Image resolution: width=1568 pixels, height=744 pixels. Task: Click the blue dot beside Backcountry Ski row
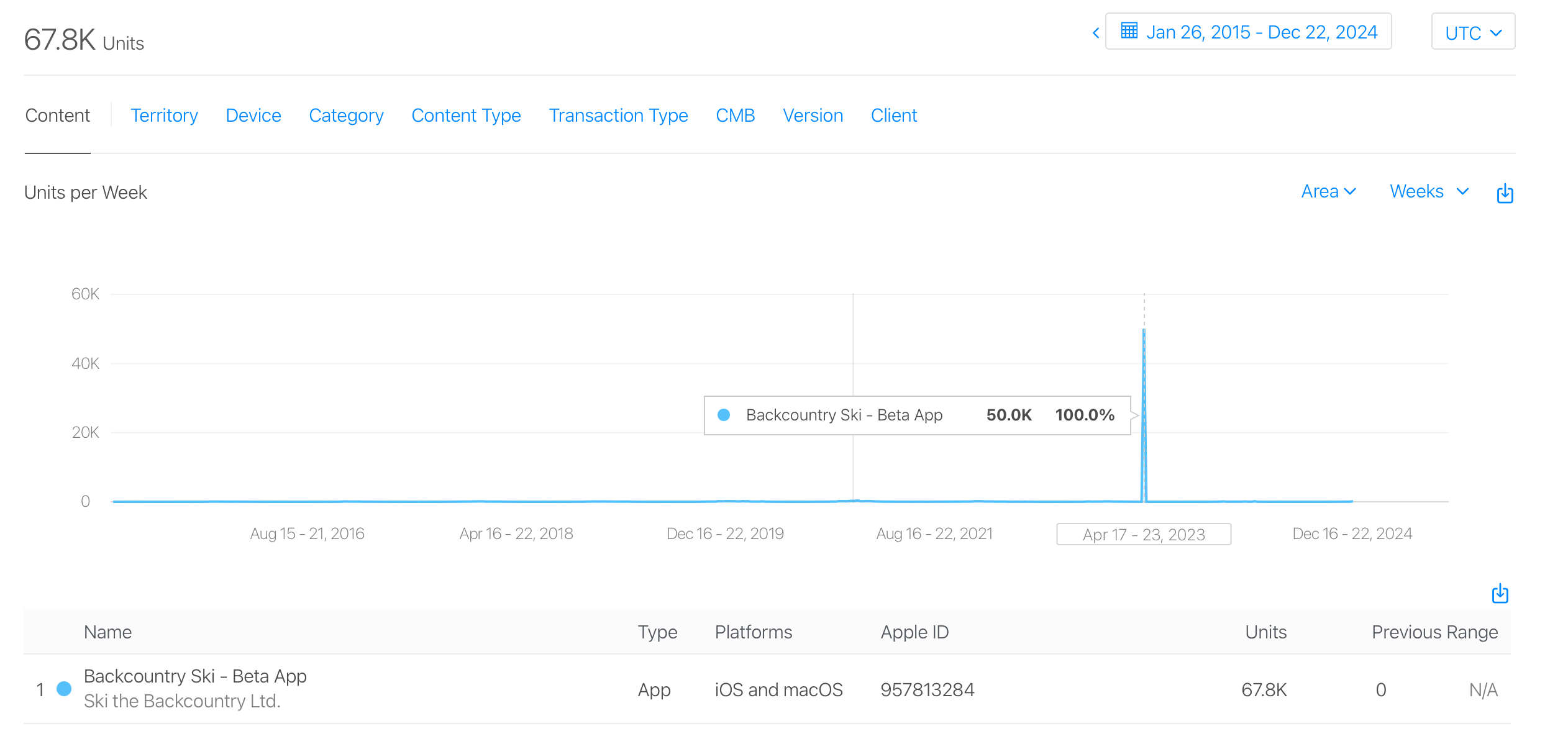(64, 689)
